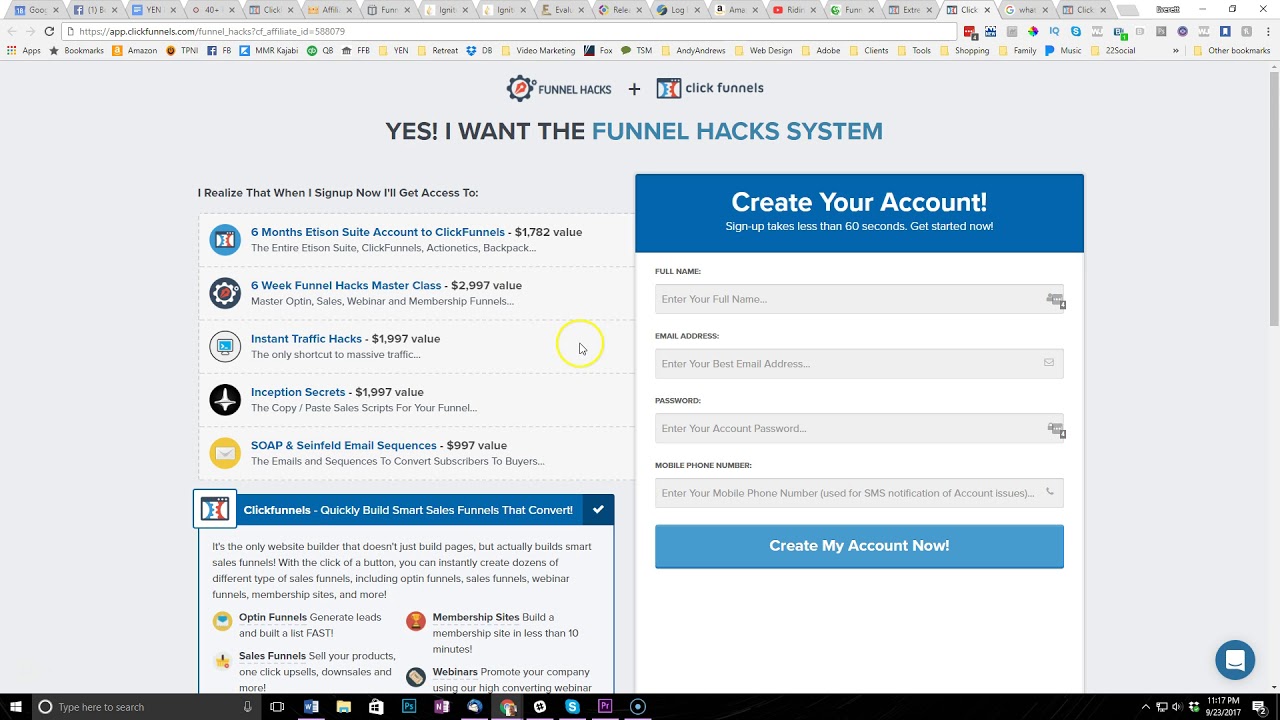
Task: Open the Amazon bookmark
Action: [135, 50]
